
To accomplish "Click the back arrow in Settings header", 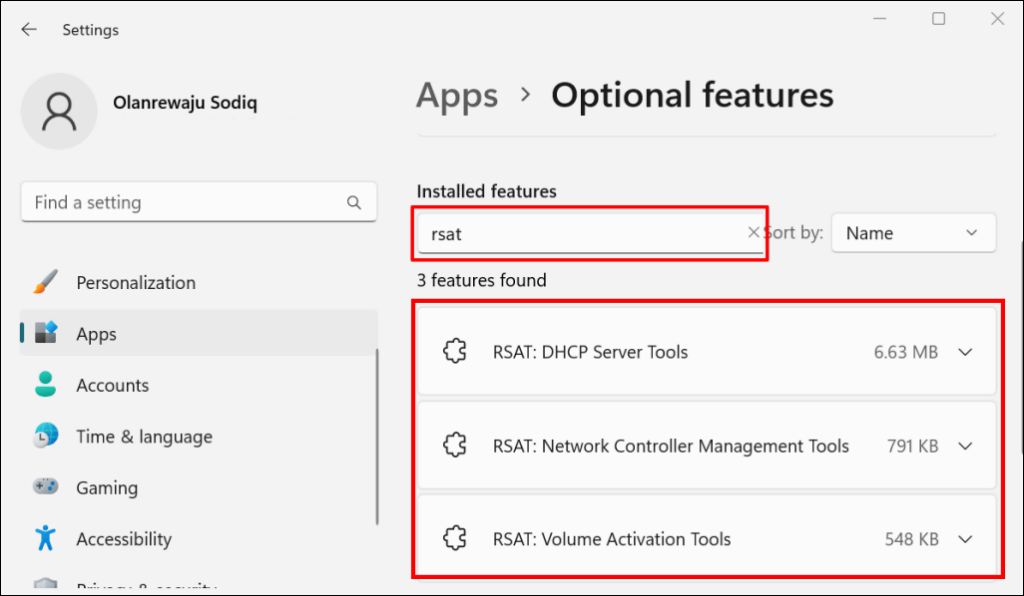I will click(x=29, y=30).
